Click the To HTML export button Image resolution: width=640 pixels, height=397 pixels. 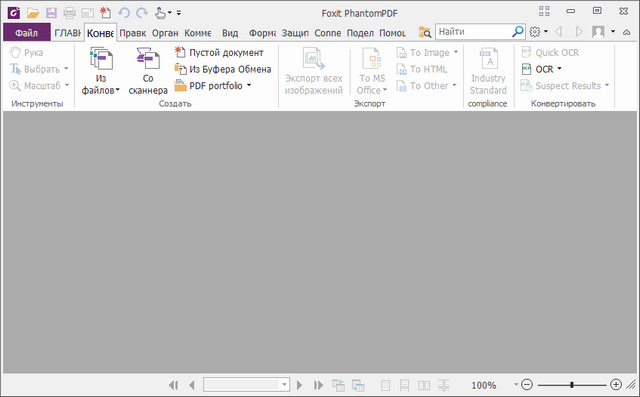click(x=422, y=69)
